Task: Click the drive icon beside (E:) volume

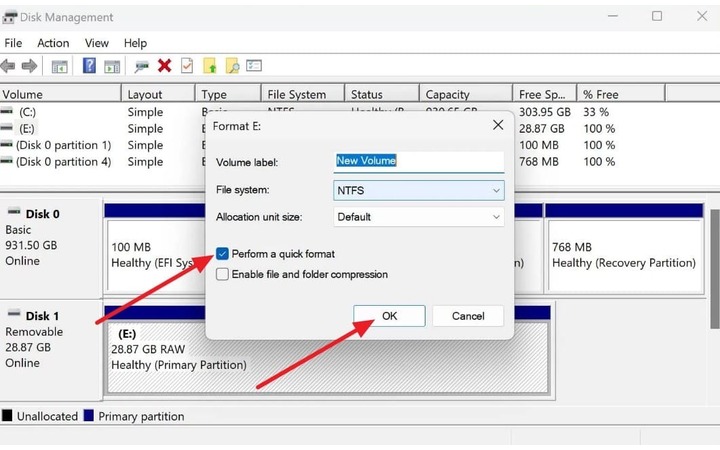Action: pos(6,128)
